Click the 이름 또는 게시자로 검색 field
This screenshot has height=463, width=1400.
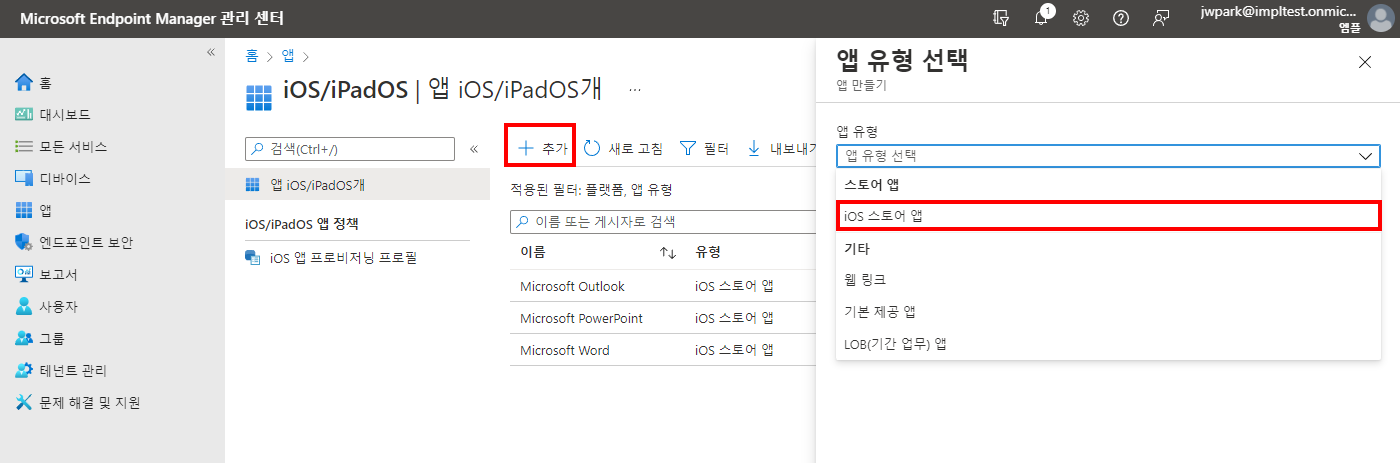663,221
